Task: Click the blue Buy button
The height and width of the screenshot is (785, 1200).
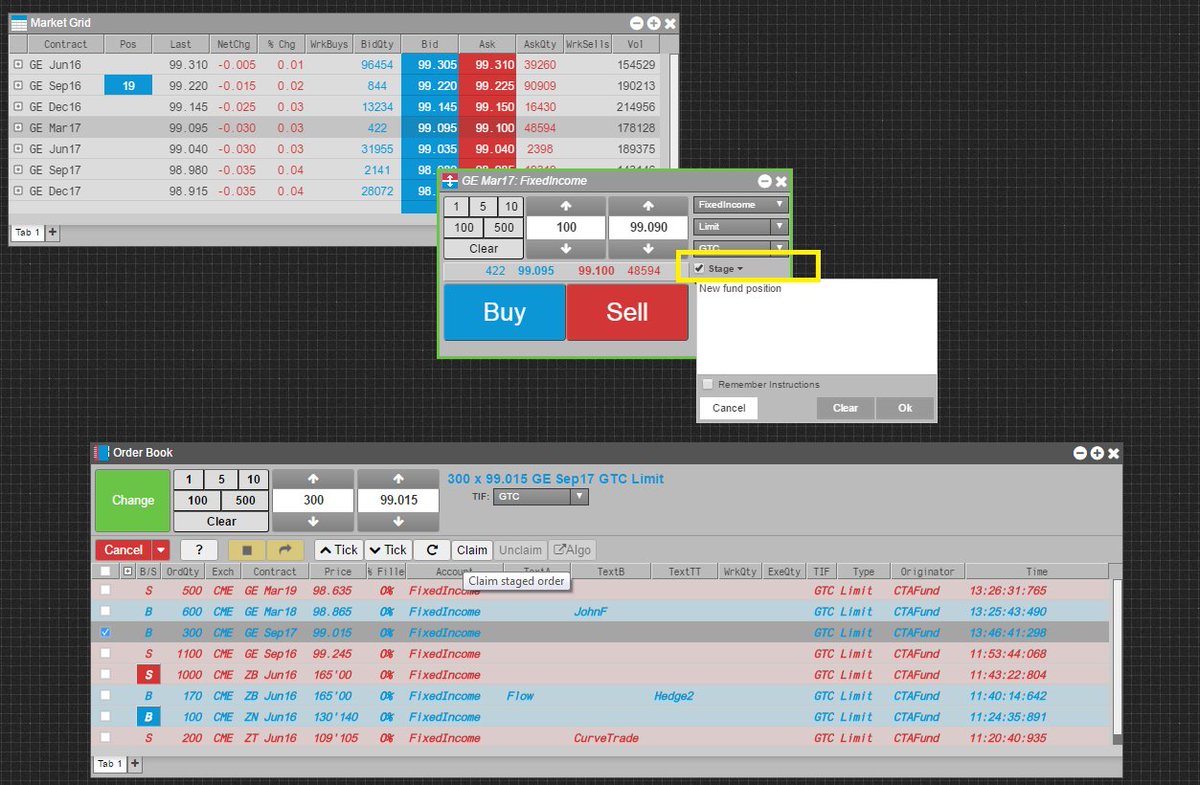Action: pyautogui.click(x=504, y=312)
